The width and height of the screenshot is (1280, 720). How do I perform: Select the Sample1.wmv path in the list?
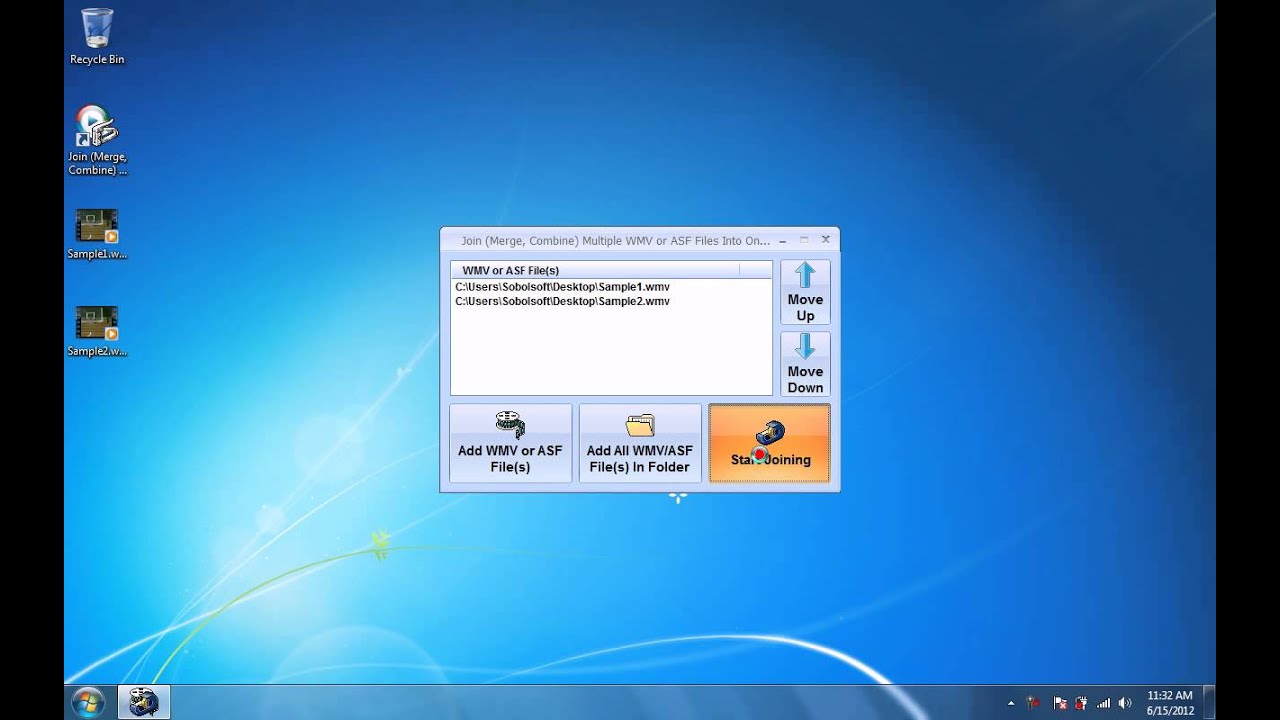click(562, 287)
